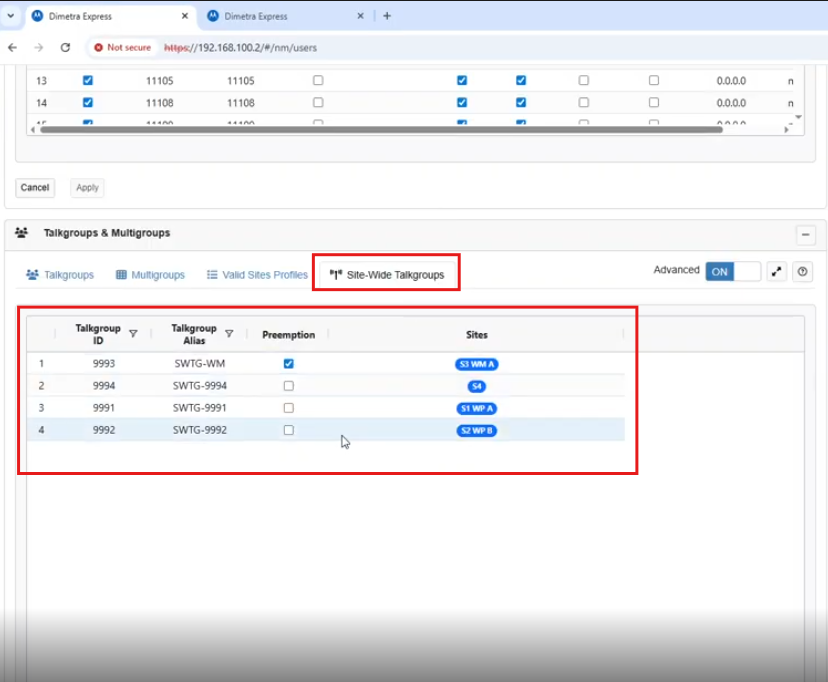Viewport: 828px width, 682px height.
Task: Open a new browser tab
Action: coord(387,16)
